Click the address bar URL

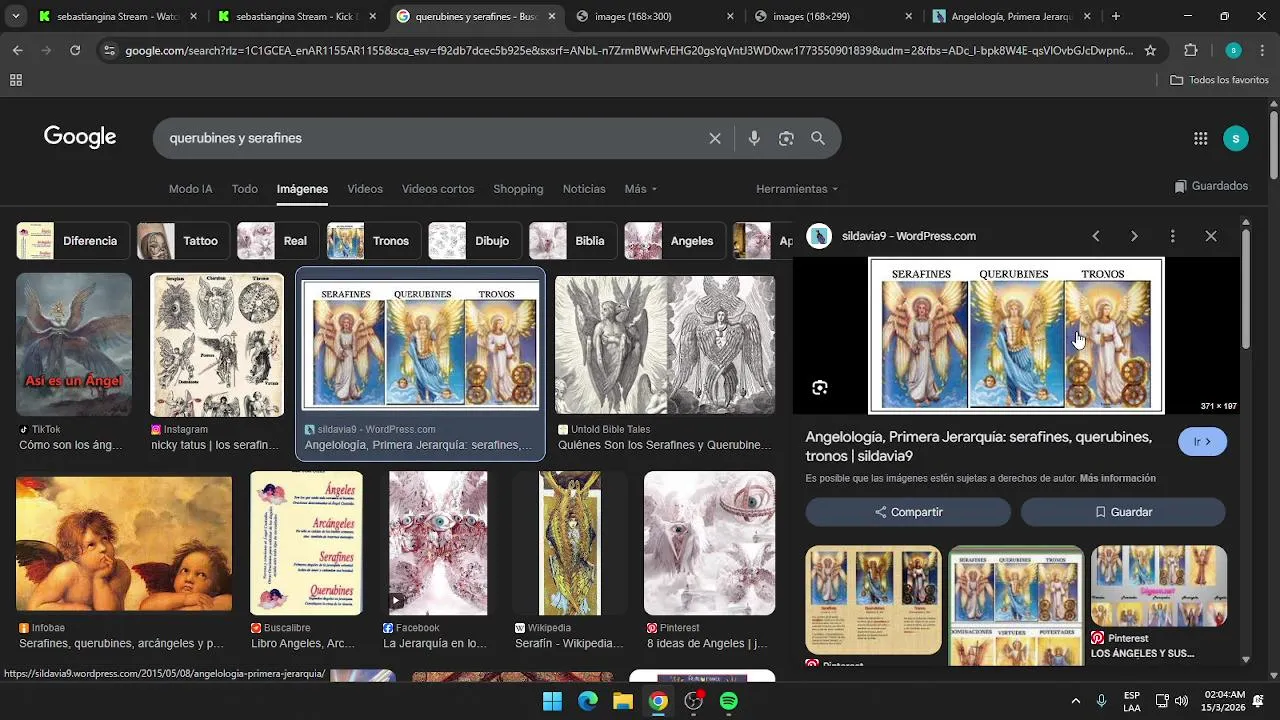pyautogui.click(x=630, y=50)
